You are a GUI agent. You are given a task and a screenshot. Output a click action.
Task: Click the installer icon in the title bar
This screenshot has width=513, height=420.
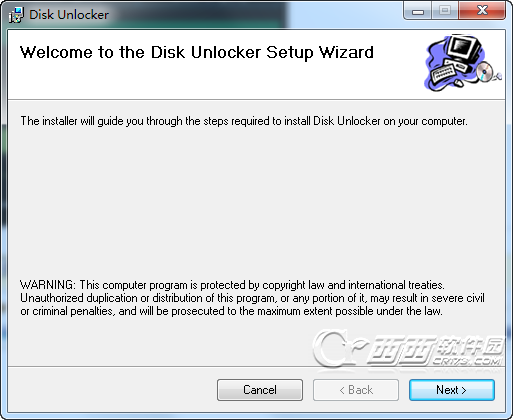click(x=16, y=15)
